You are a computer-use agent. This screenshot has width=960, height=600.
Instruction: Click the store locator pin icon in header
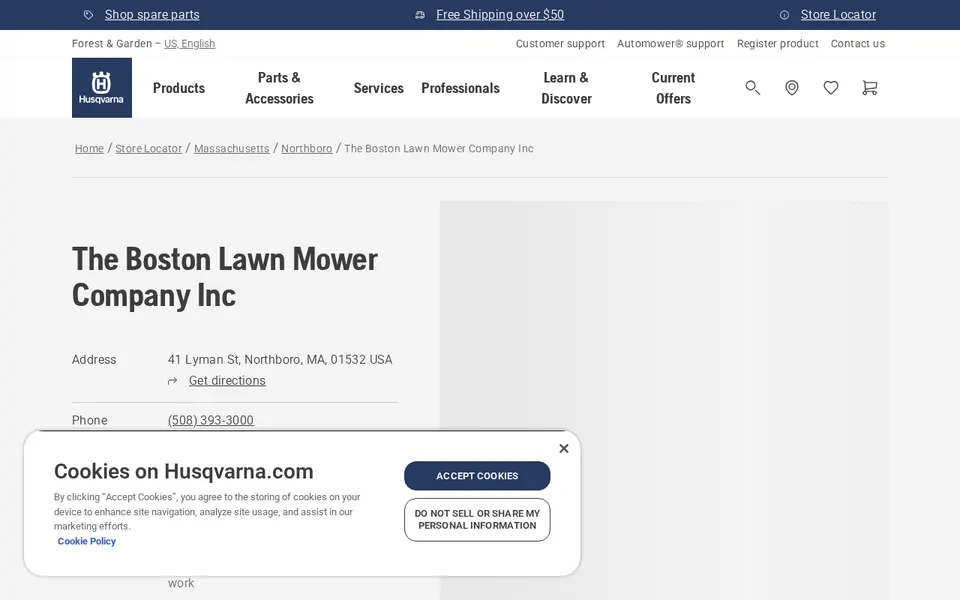(792, 88)
